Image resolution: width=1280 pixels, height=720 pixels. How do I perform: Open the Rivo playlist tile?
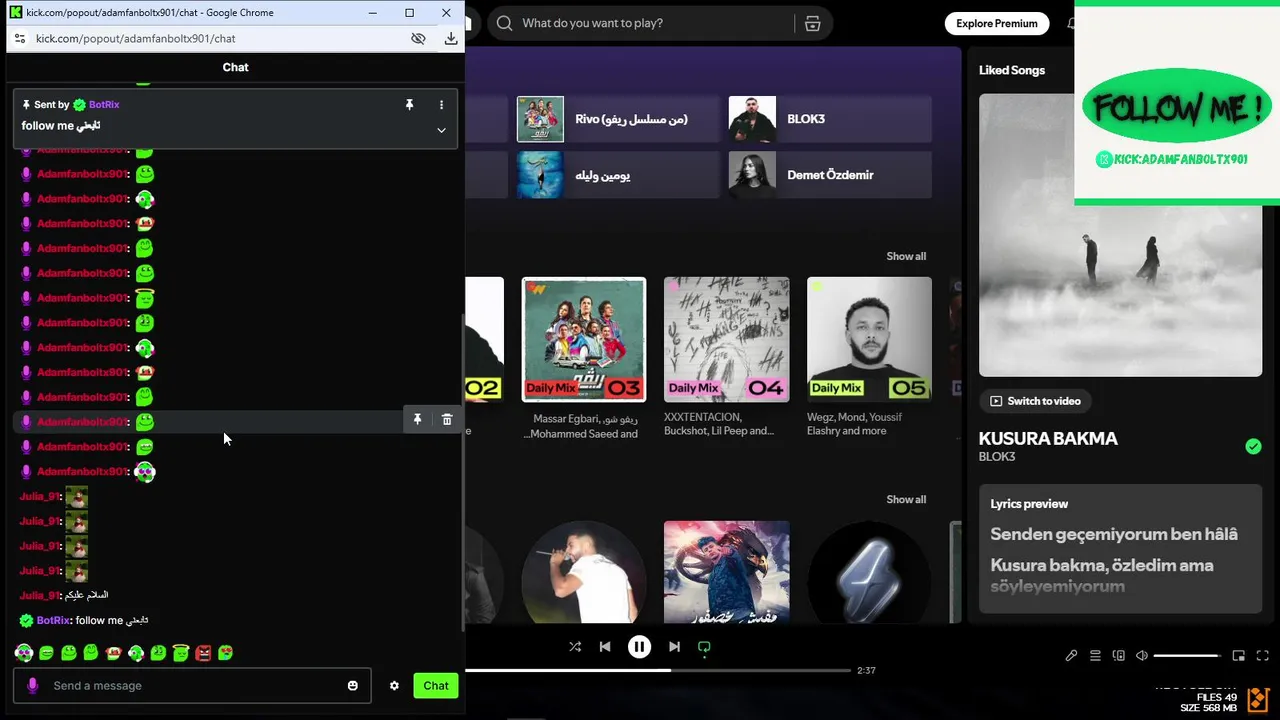click(x=617, y=119)
